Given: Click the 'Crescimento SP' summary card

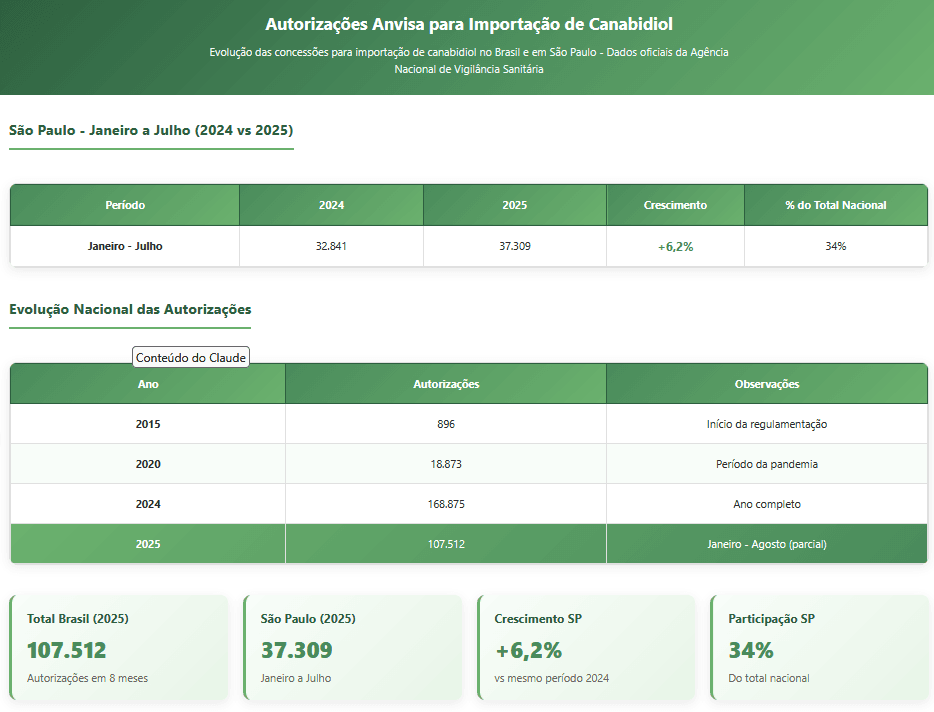Looking at the screenshot, I should (586, 647).
